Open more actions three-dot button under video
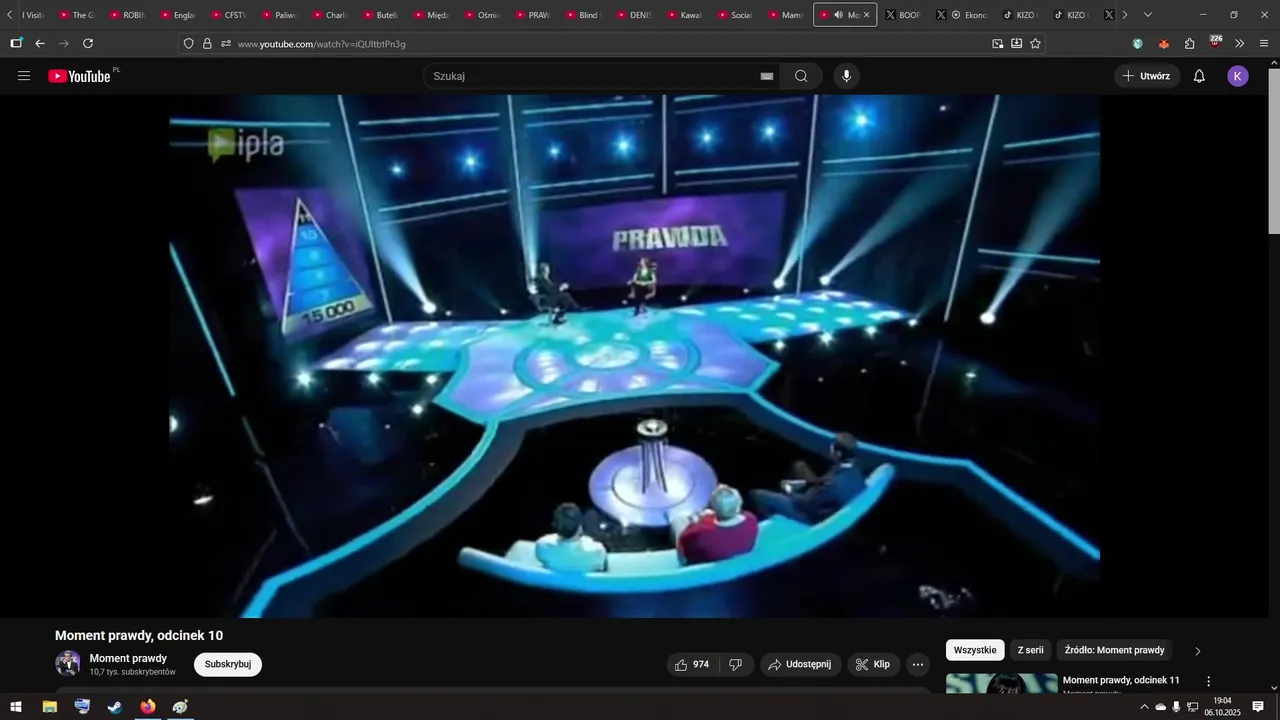1280x720 pixels. pos(918,664)
